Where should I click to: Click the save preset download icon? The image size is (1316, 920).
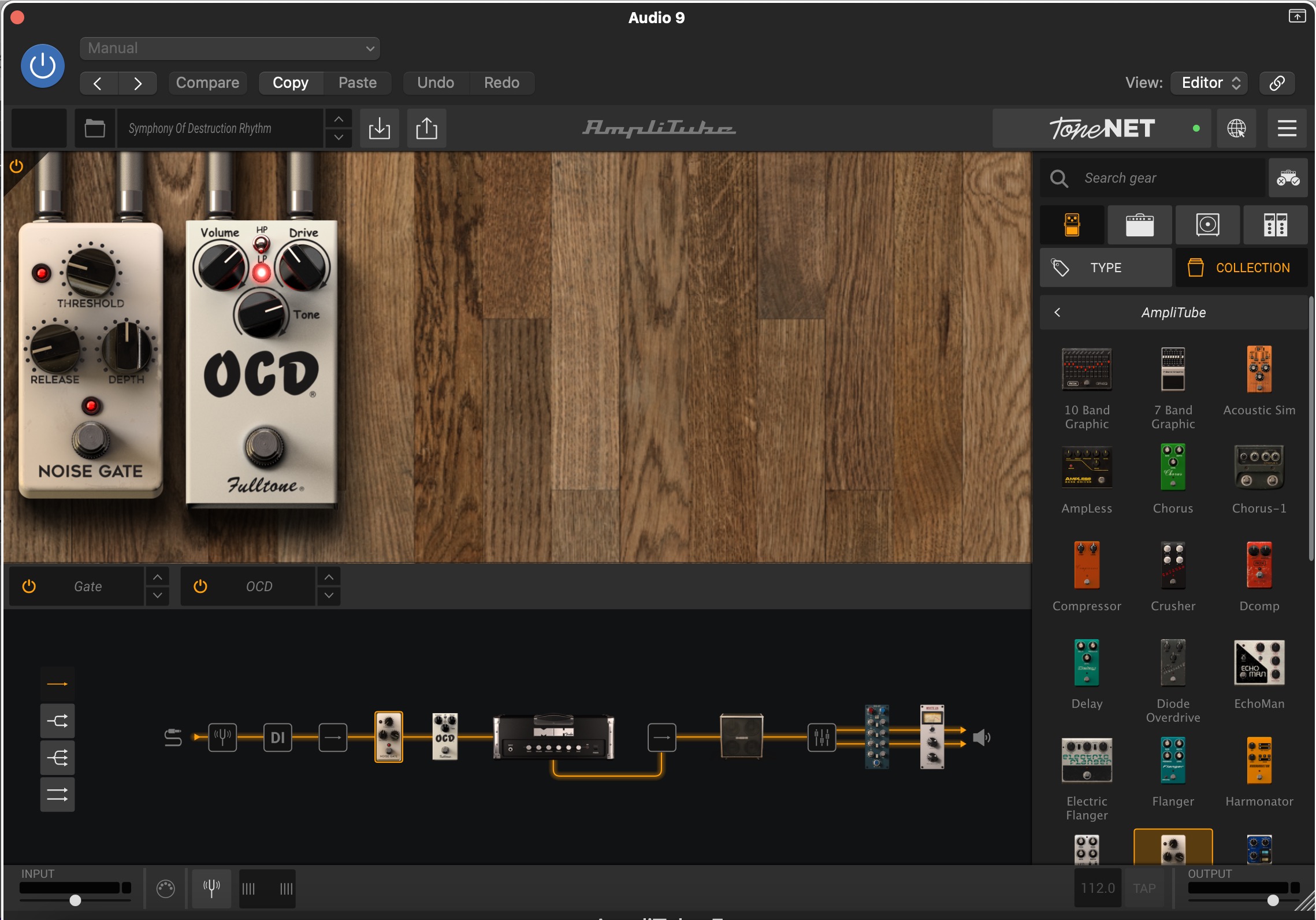380,128
